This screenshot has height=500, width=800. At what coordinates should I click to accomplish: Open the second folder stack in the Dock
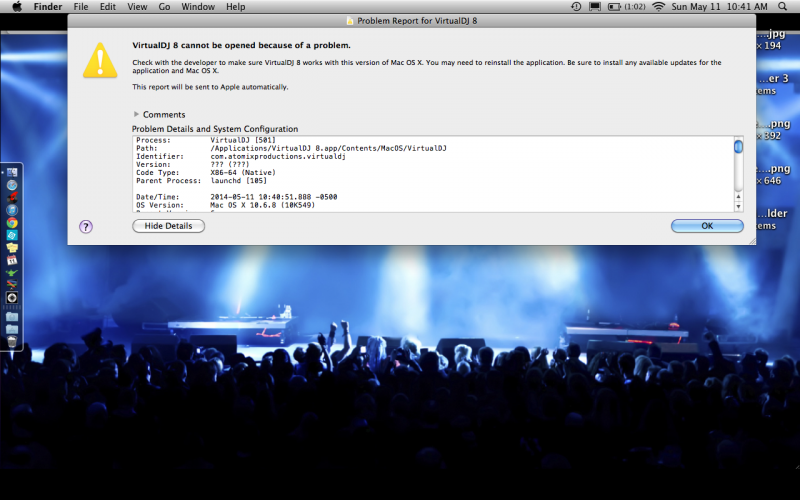point(12,329)
